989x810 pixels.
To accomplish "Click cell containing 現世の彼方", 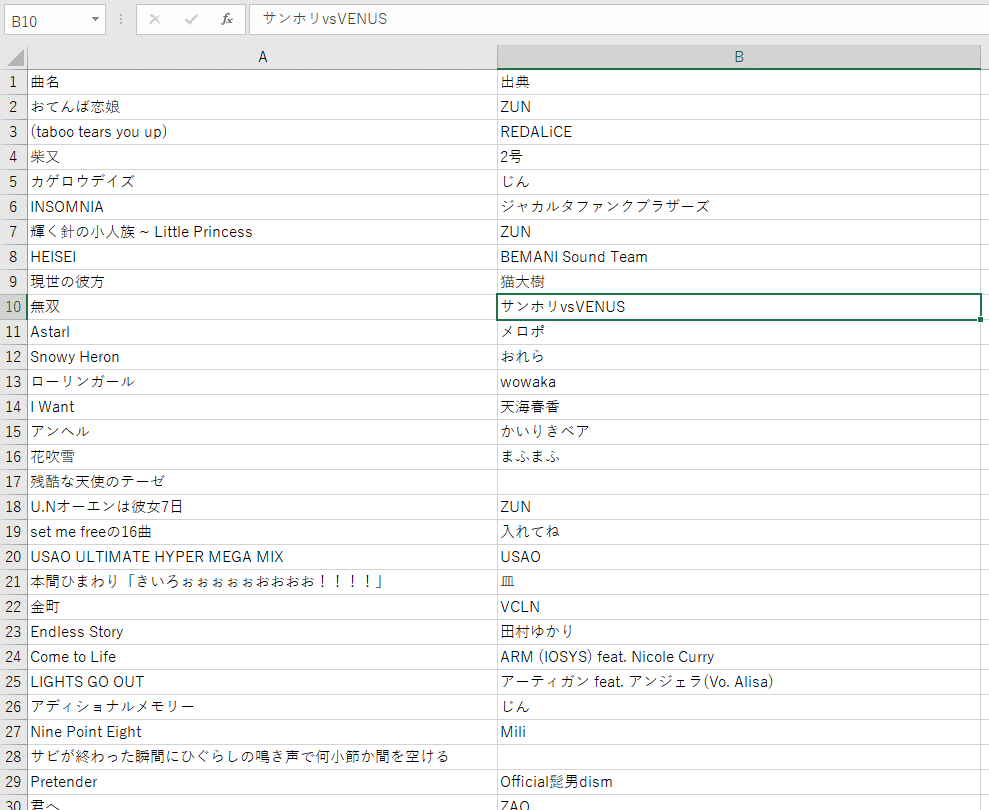I will pyautogui.click(x=262, y=282).
